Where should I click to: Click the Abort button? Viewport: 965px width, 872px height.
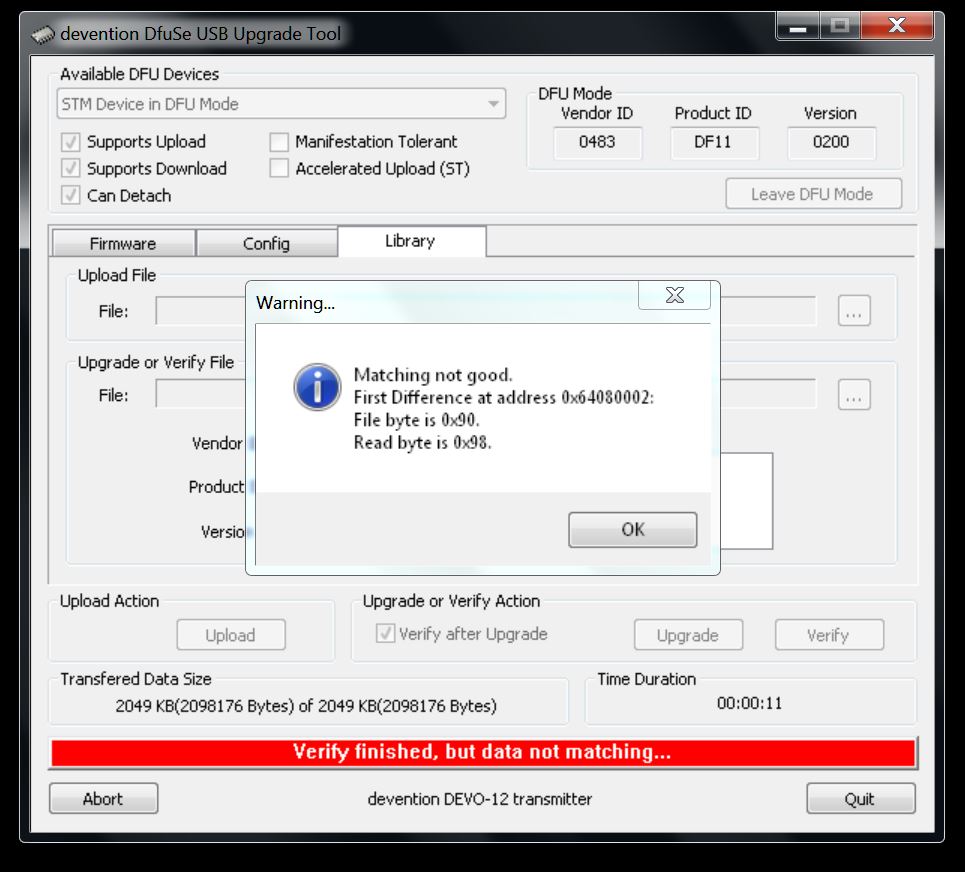pos(103,798)
